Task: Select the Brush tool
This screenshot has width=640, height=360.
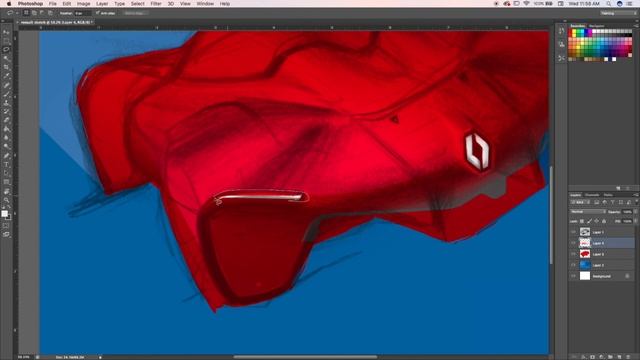Action: coord(6,94)
